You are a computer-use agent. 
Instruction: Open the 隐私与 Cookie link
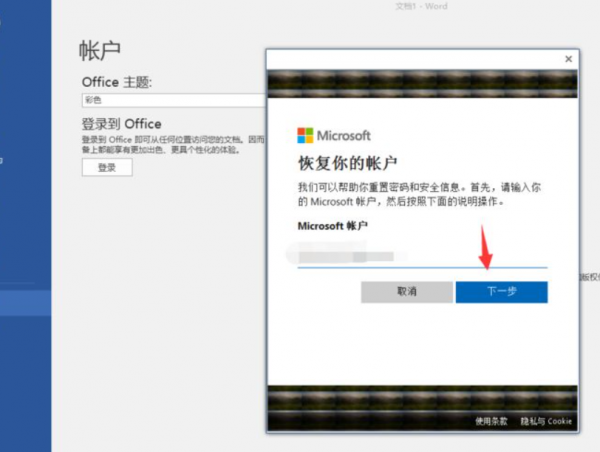546,421
